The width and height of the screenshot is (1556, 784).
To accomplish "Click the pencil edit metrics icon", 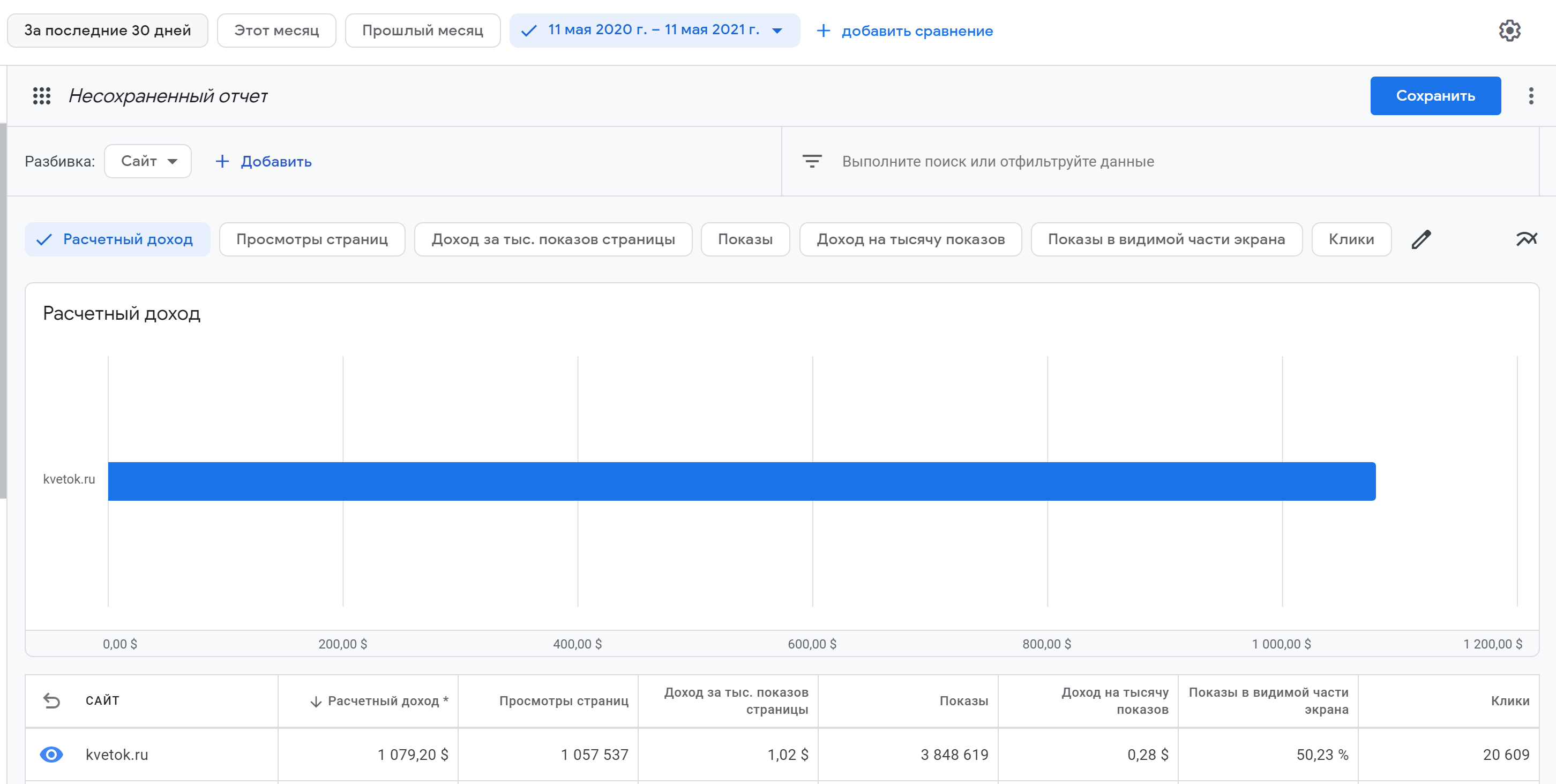I will (1420, 239).
